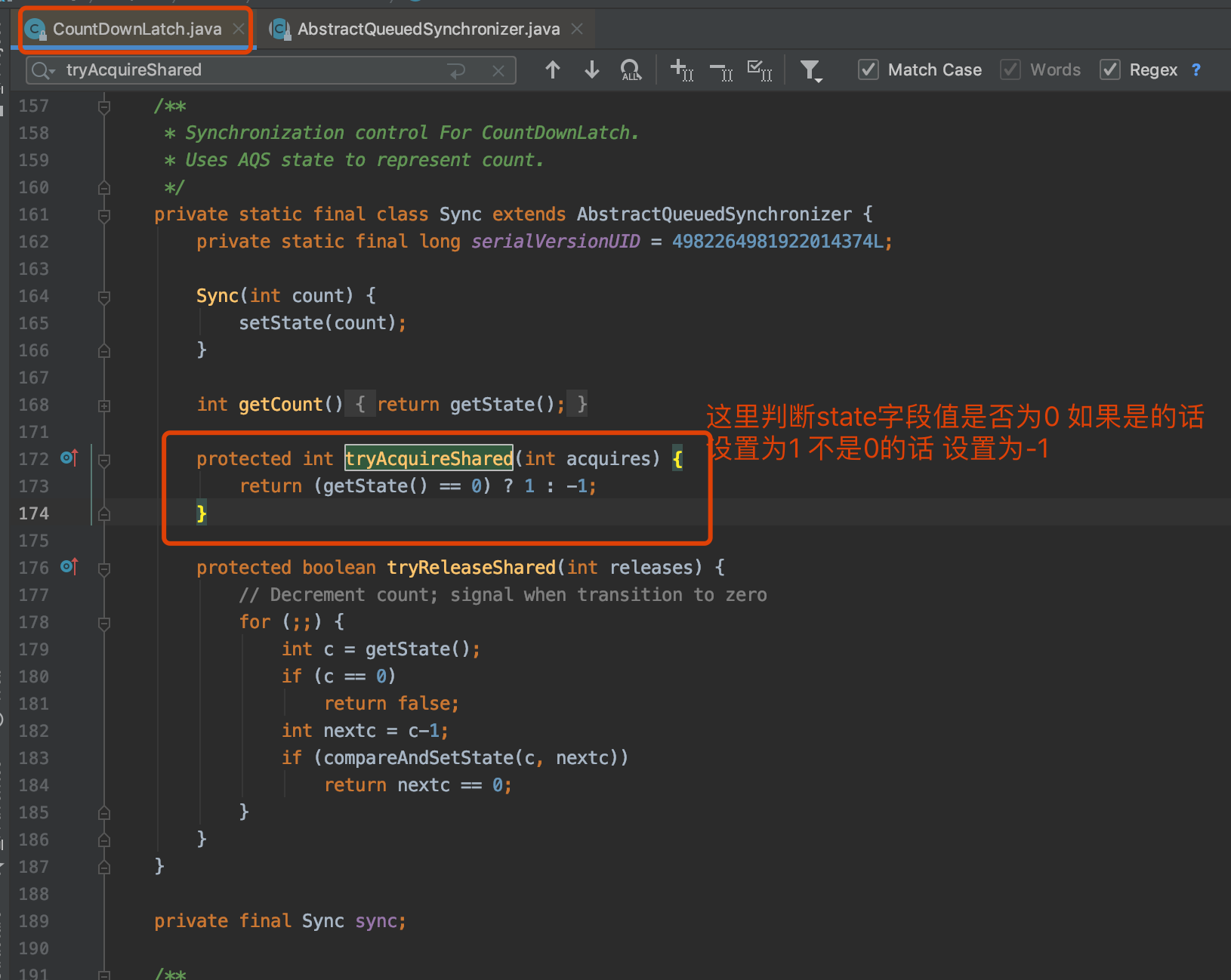Toggle the Regex checkbox
Screen dimensions: 1231x980
(1110, 70)
